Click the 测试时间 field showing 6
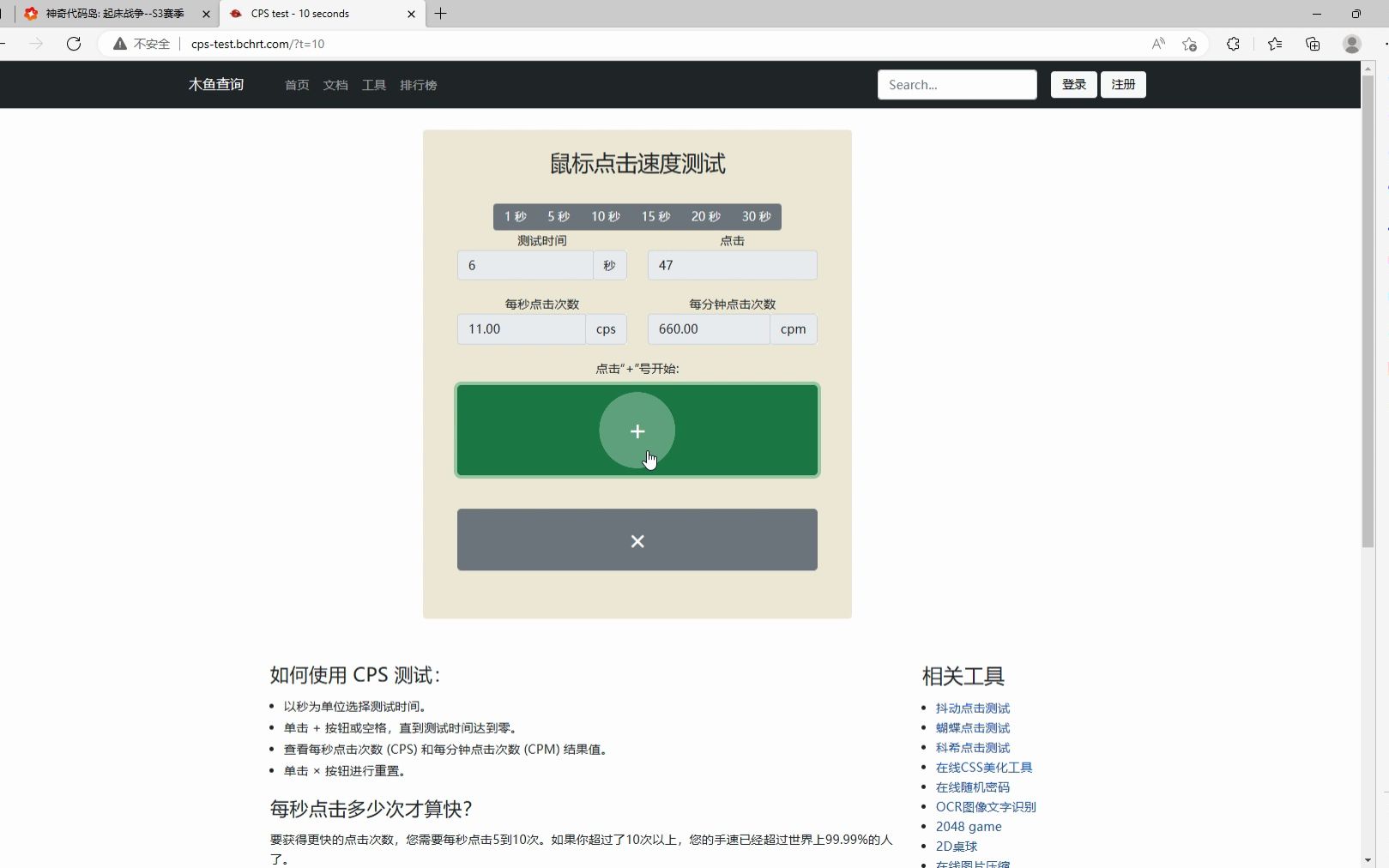Screen dimensions: 1389x868 point(525,265)
